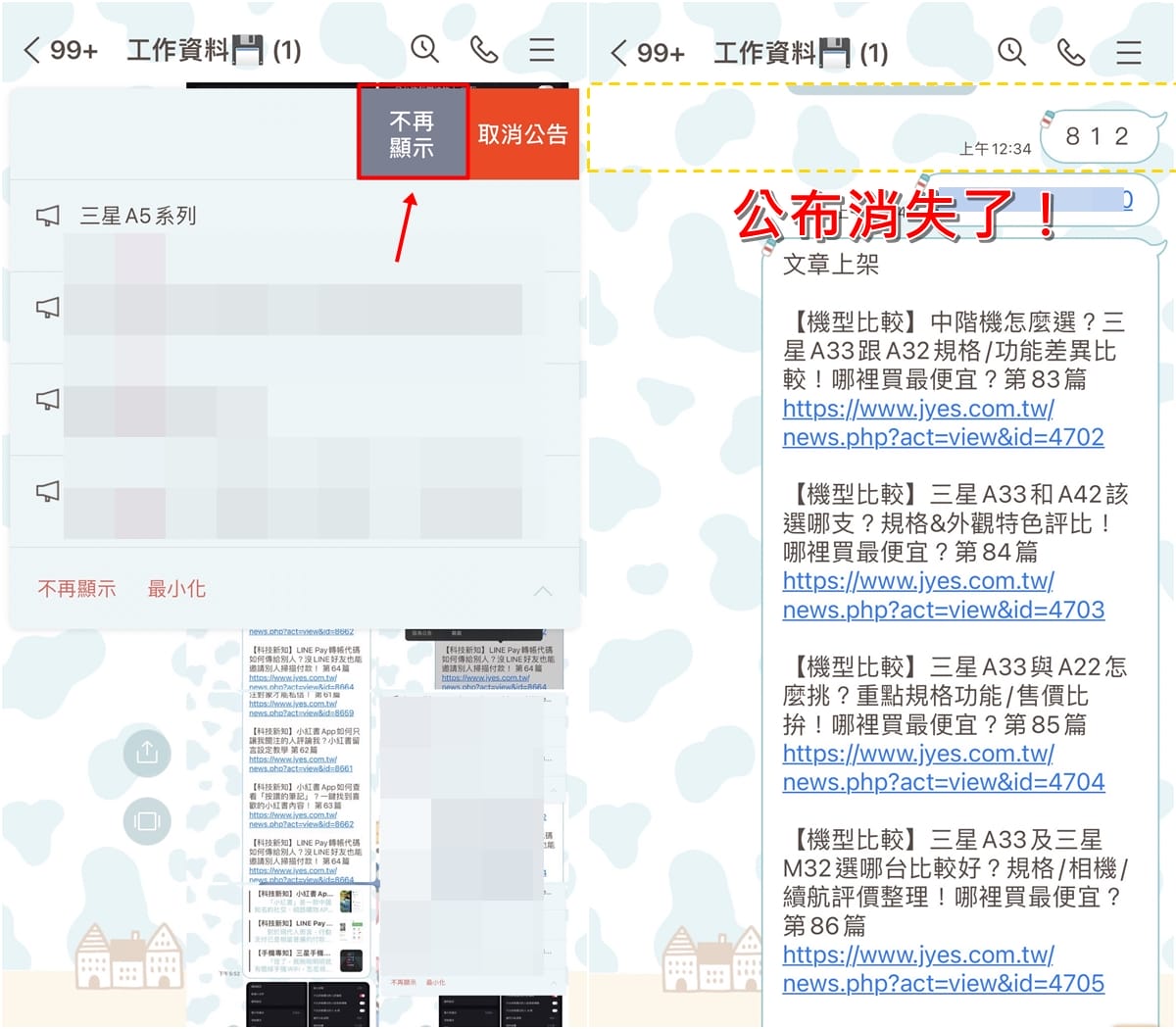Tap the 工作資料 (1) chat title on left
1176x1029 pixels.
click(214, 50)
